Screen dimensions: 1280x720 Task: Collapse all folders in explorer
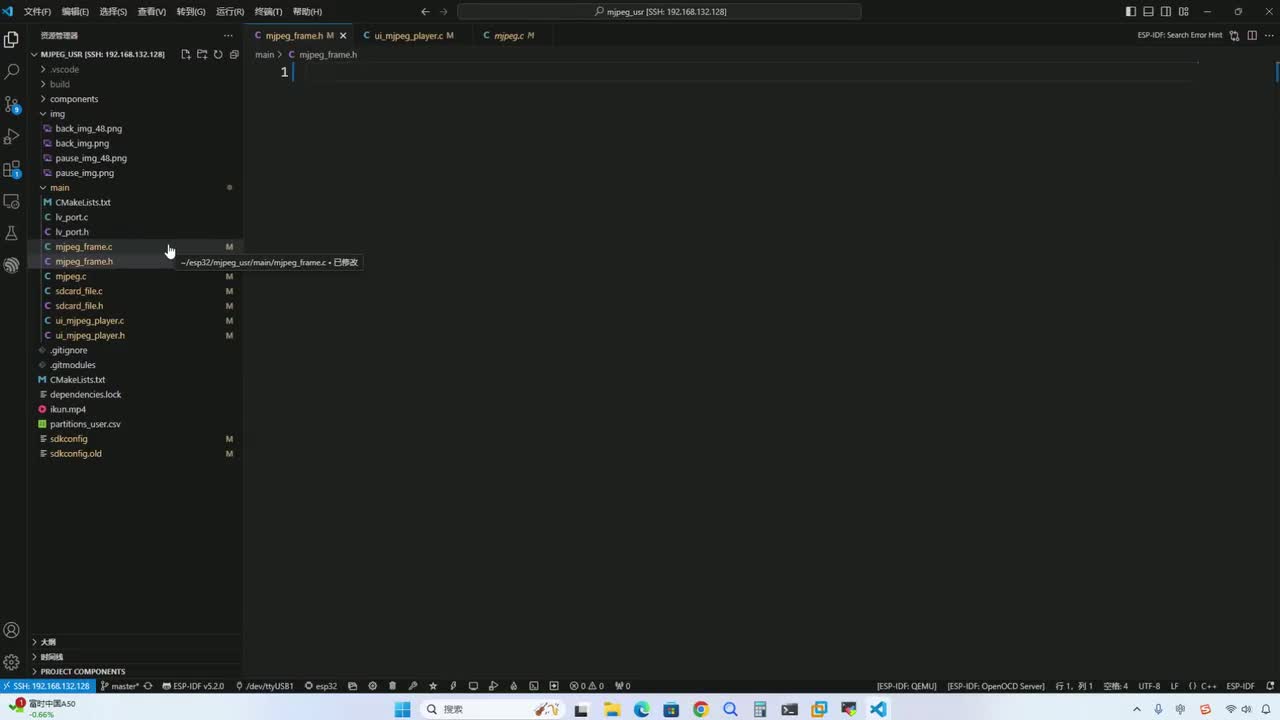click(234, 54)
